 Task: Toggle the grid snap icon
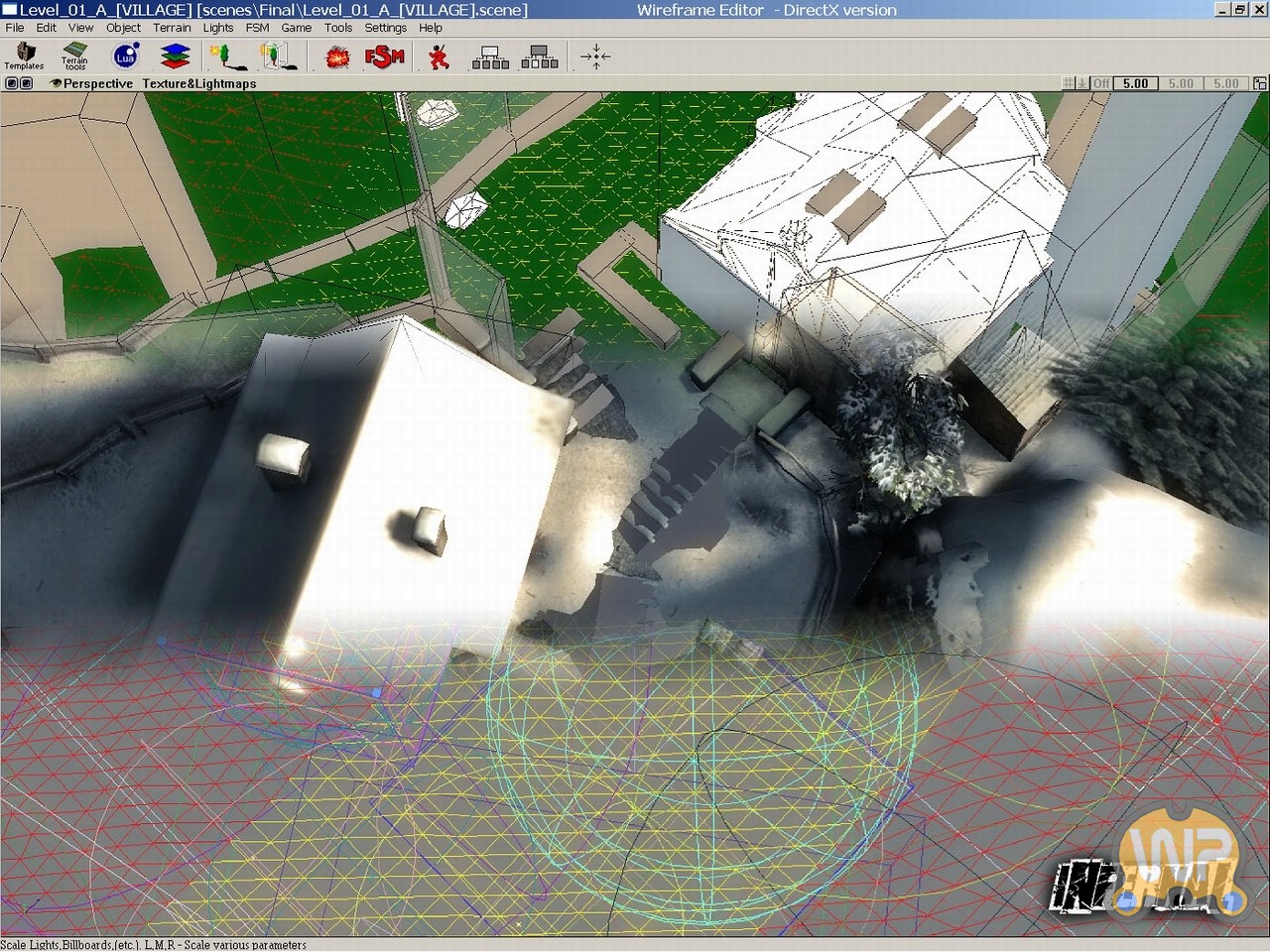click(x=1068, y=83)
